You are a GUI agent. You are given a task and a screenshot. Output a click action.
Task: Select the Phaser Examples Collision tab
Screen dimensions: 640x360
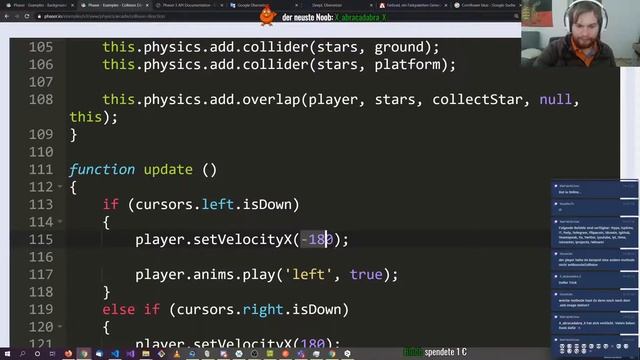coord(114,5)
